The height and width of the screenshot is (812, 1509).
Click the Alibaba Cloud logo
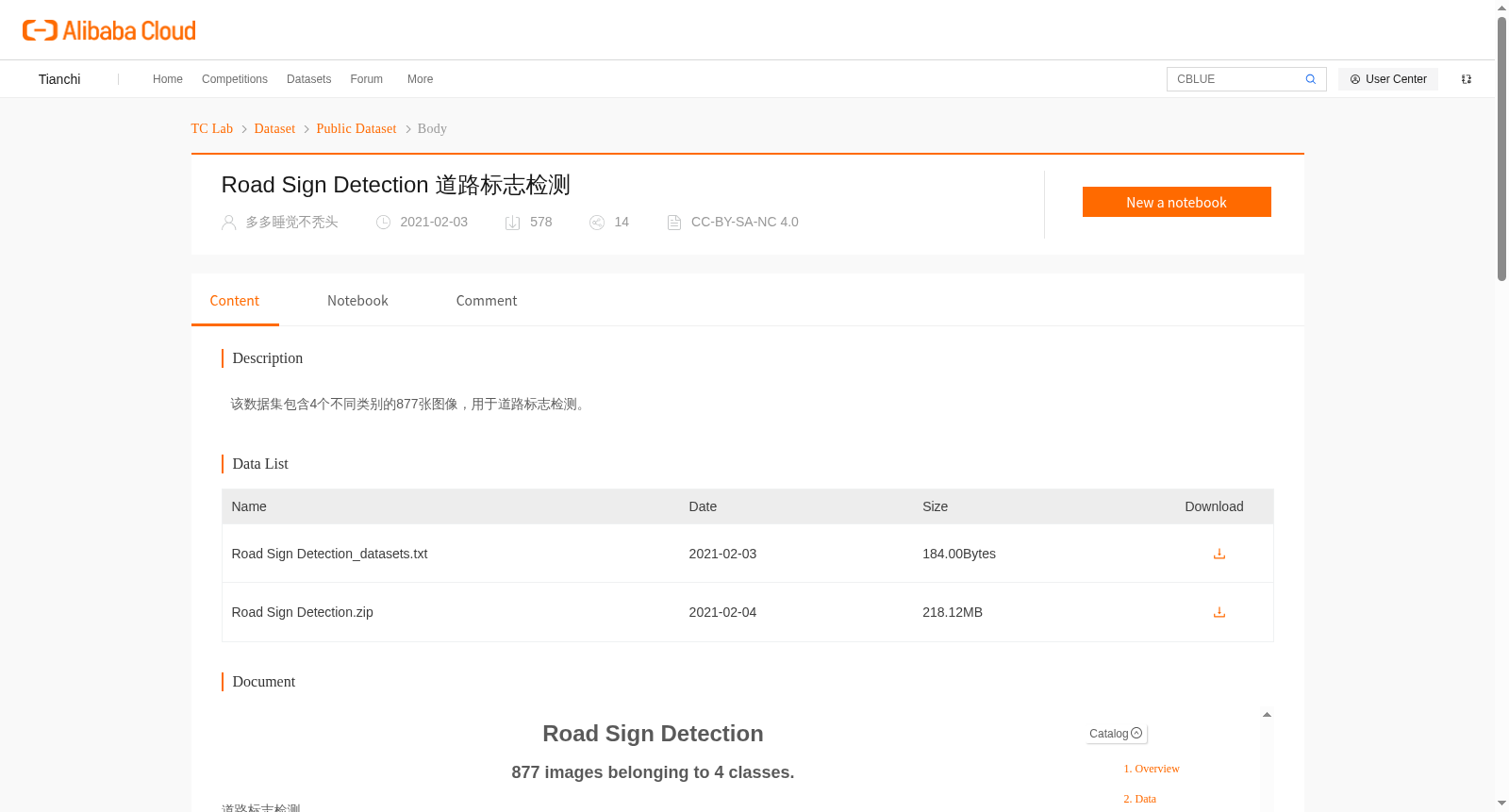pyautogui.click(x=109, y=30)
